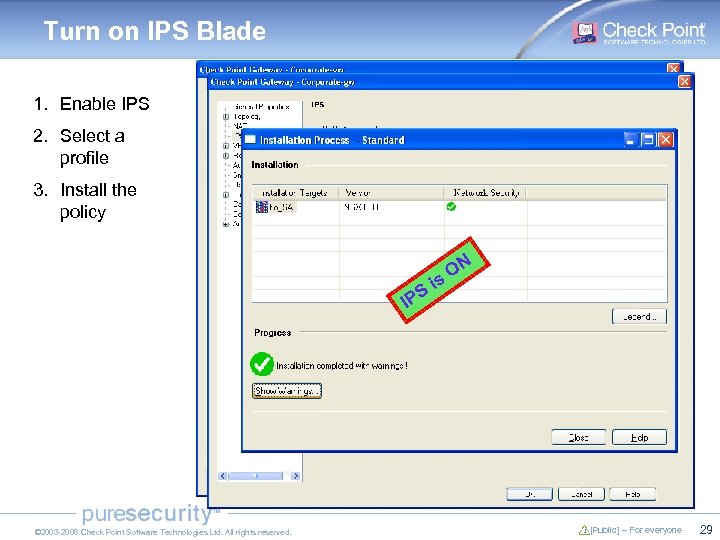The image size is (720, 540).
Task: Click OK in the Gateway properties window
Action: click(x=529, y=494)
